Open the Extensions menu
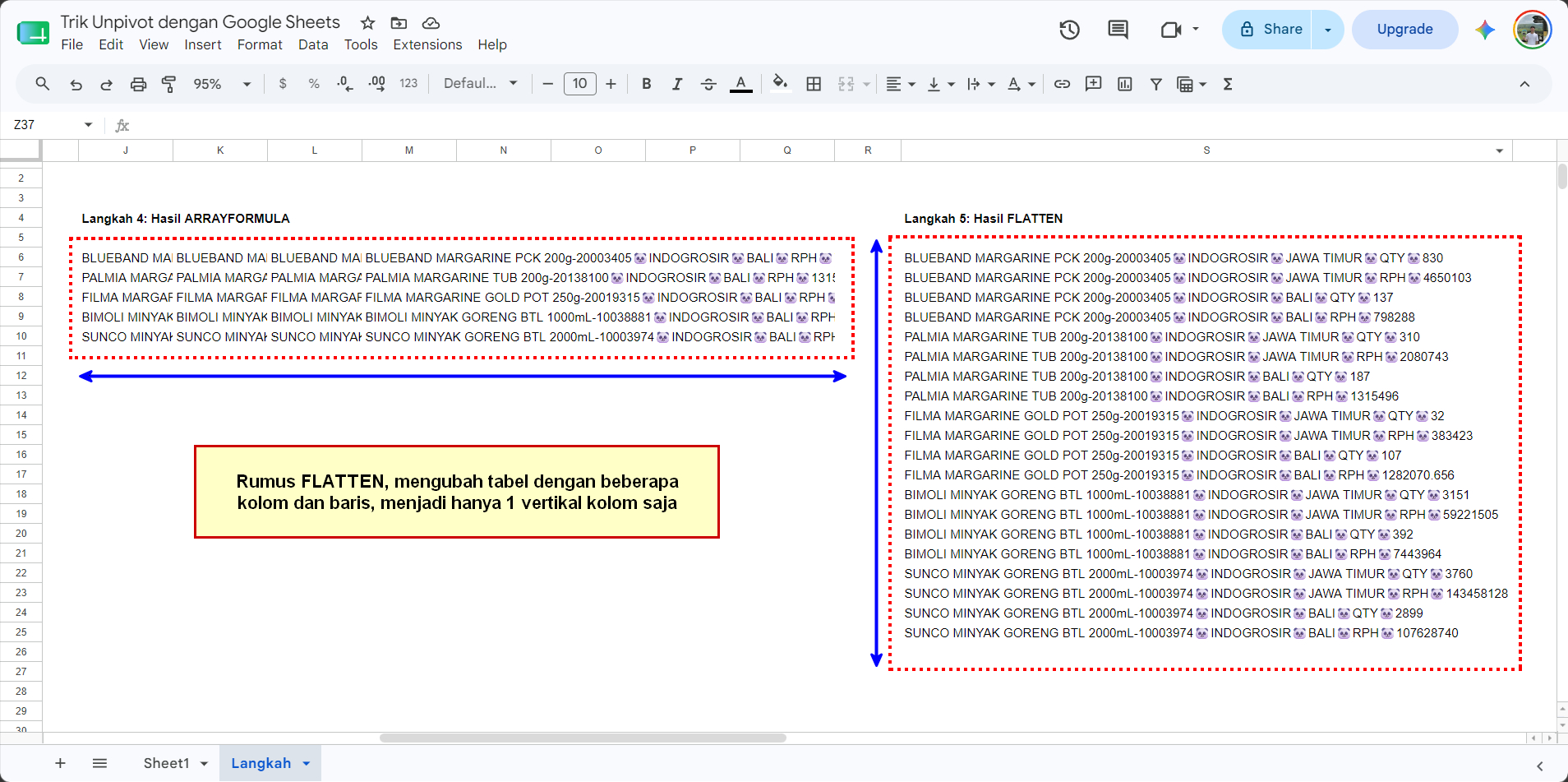The width and height of the screenshot is (1568, 782). click(427, 44)
